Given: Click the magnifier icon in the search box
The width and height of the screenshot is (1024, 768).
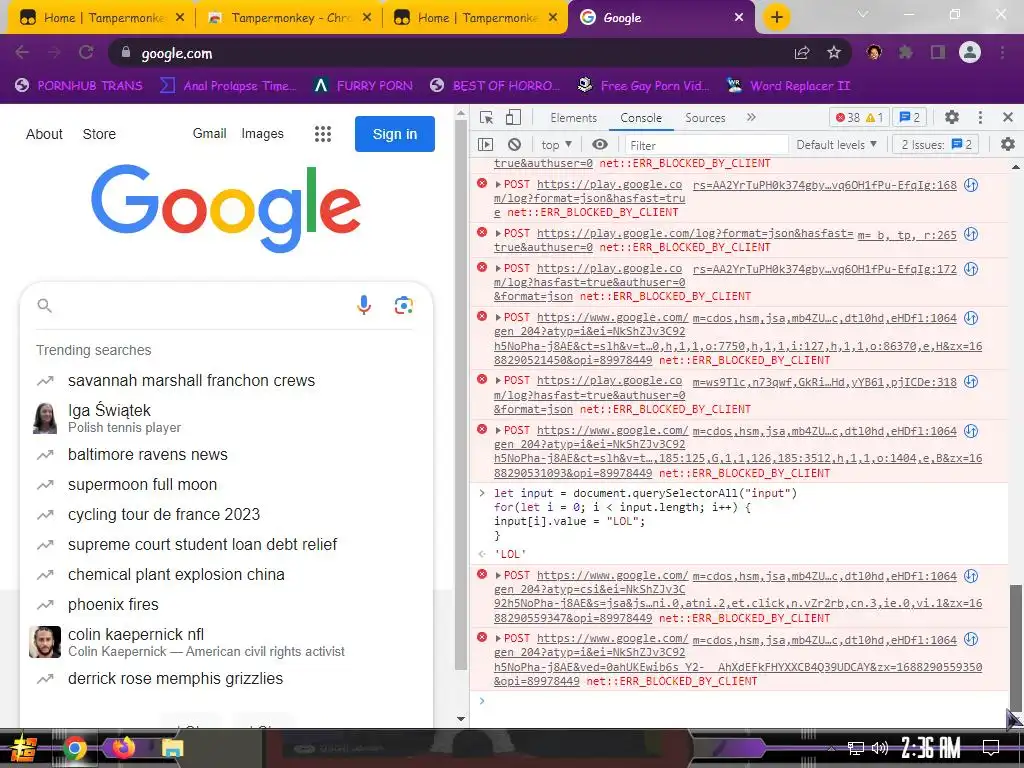Looking at the screenshot, I should [x=44, y=305].
